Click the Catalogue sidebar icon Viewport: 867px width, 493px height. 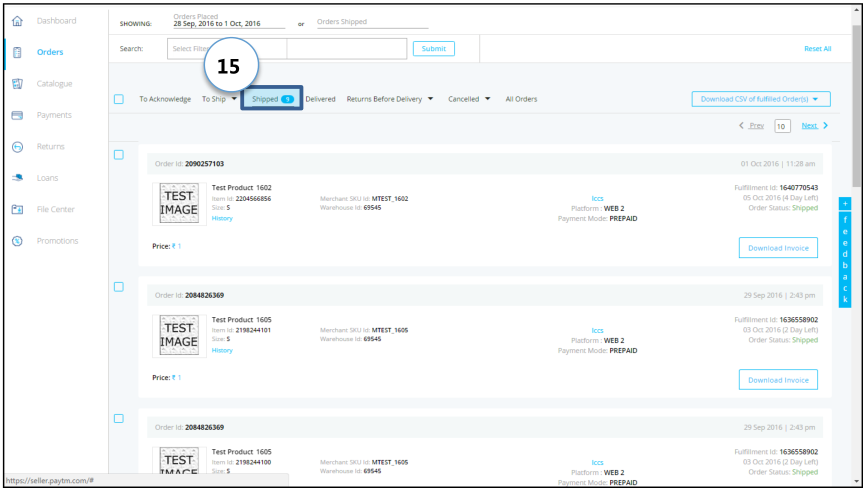coord(17,83)
